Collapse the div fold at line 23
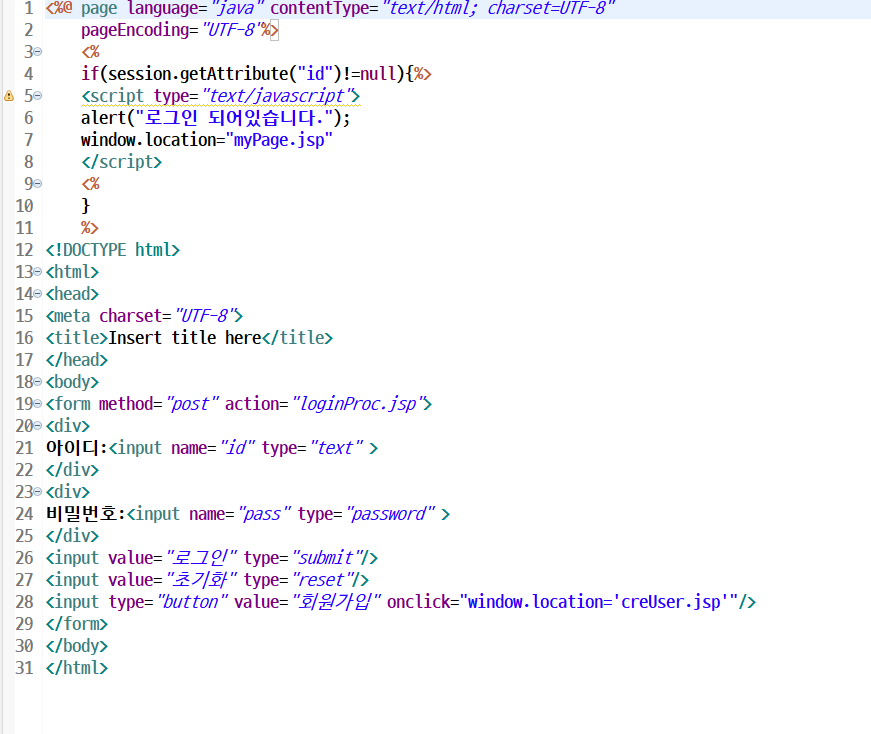Screen dimensions: 871x734 [37, 492]
